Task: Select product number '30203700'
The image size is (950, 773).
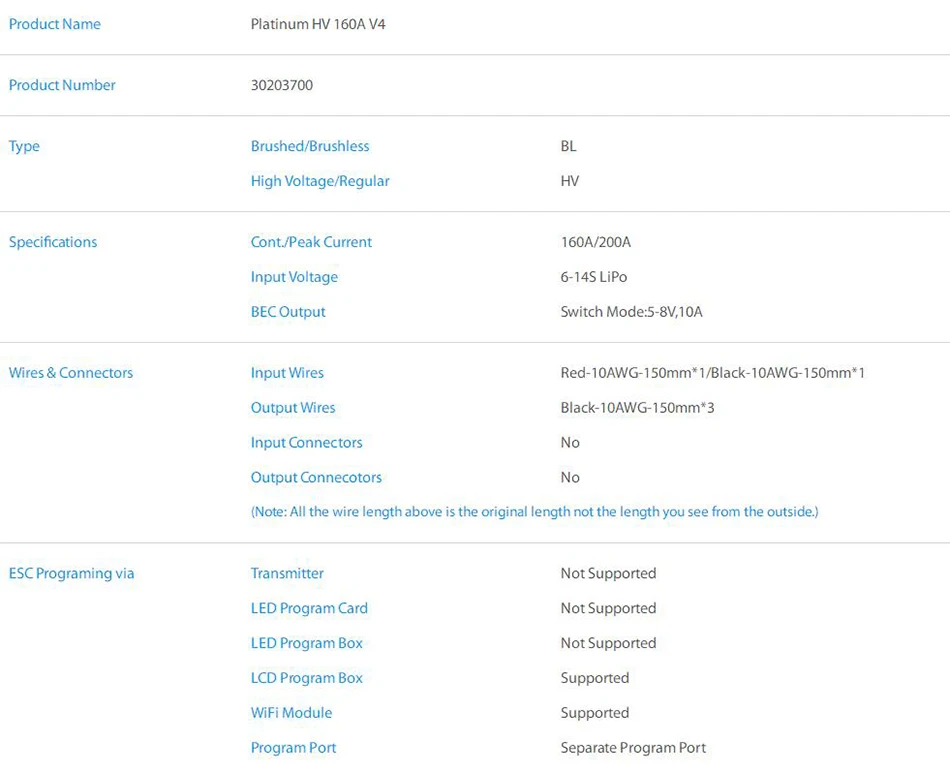Action: (282, 85)
